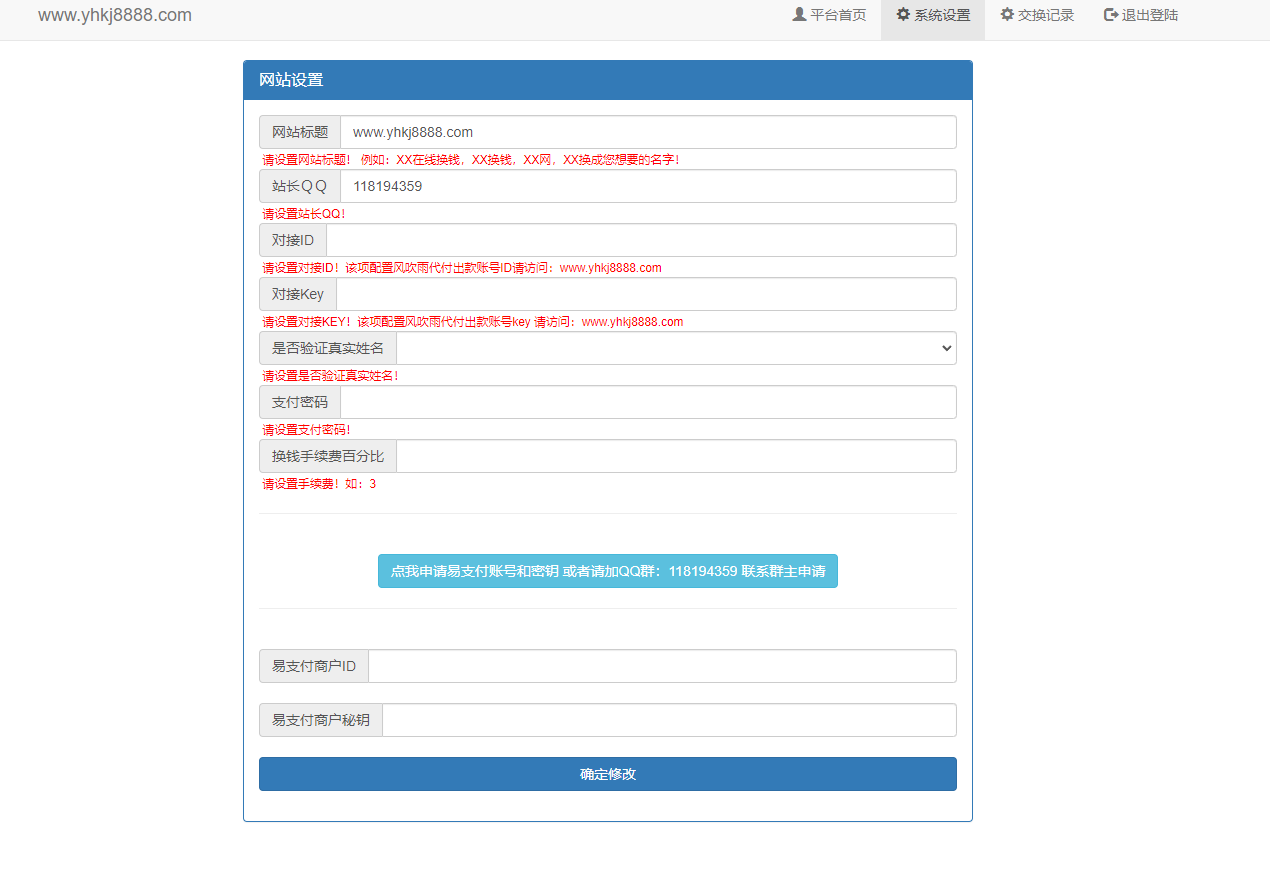The width and height of the screenshot is (1270, 875).
Task: Click the gear icon beside 交换记录
Action: click(1007, 15)
